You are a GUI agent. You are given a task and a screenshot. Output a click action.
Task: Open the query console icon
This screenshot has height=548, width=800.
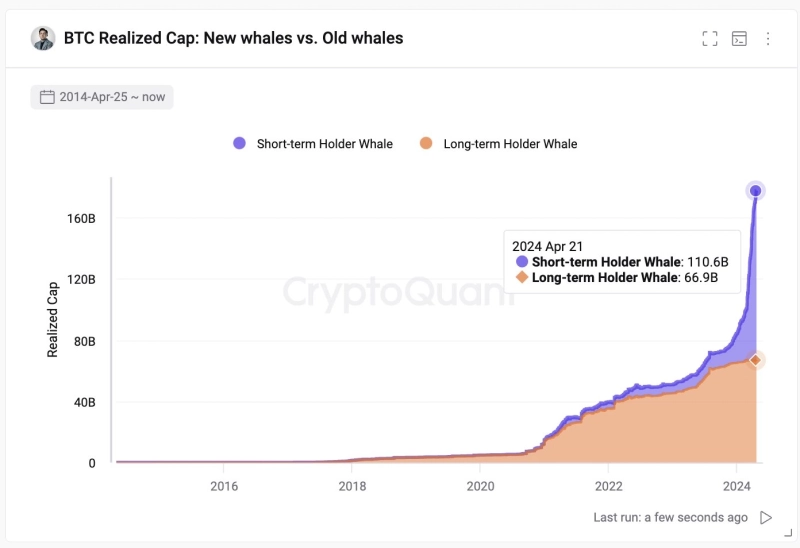coord(739,38)
